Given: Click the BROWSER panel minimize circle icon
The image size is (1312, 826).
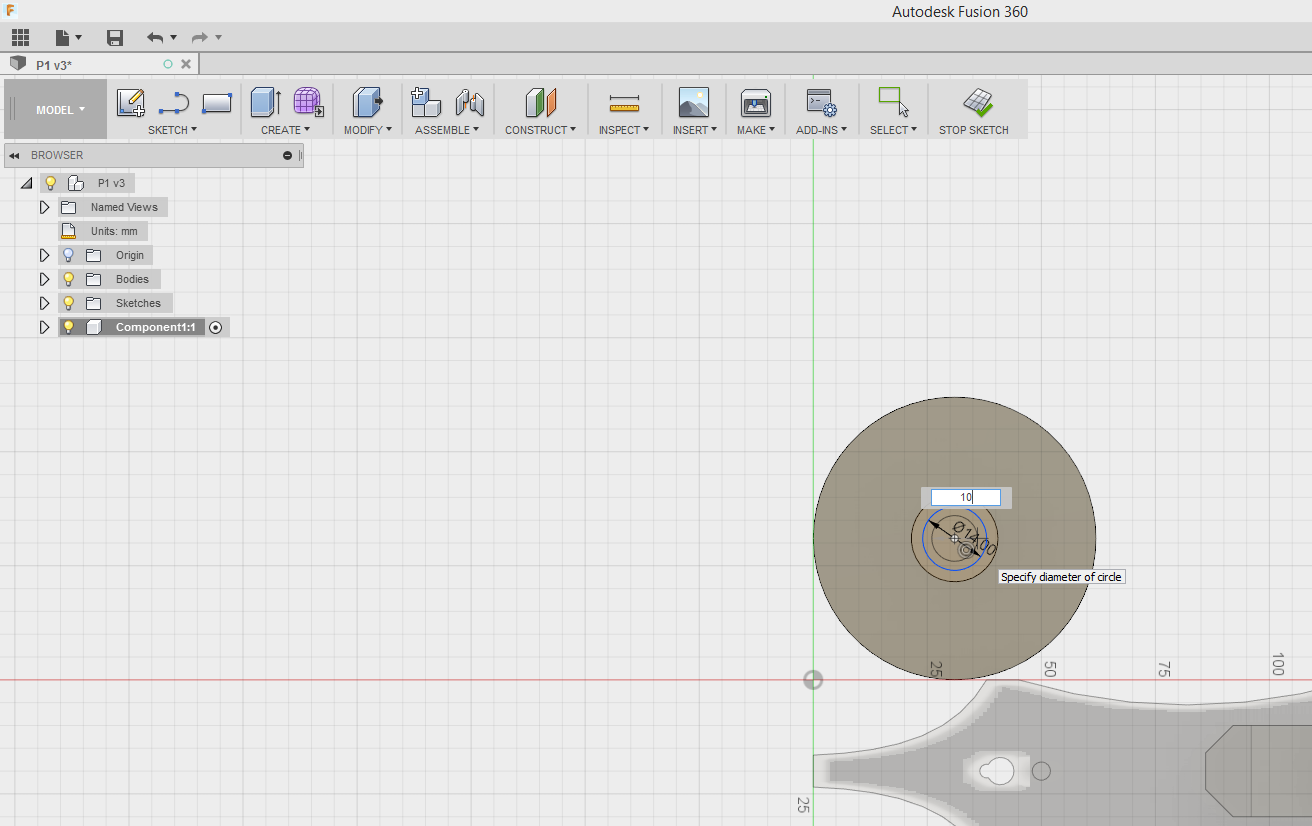Looking at the screenshot, I should coord(288,156).
